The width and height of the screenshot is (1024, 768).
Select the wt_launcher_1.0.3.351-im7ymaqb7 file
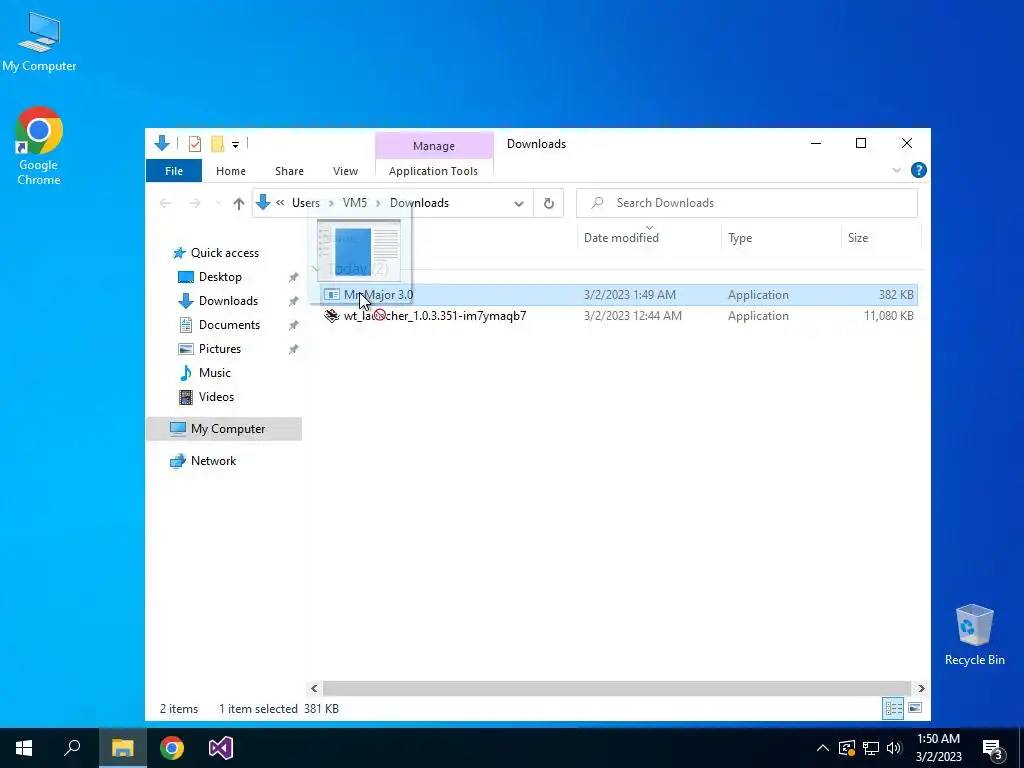(435, 316)
